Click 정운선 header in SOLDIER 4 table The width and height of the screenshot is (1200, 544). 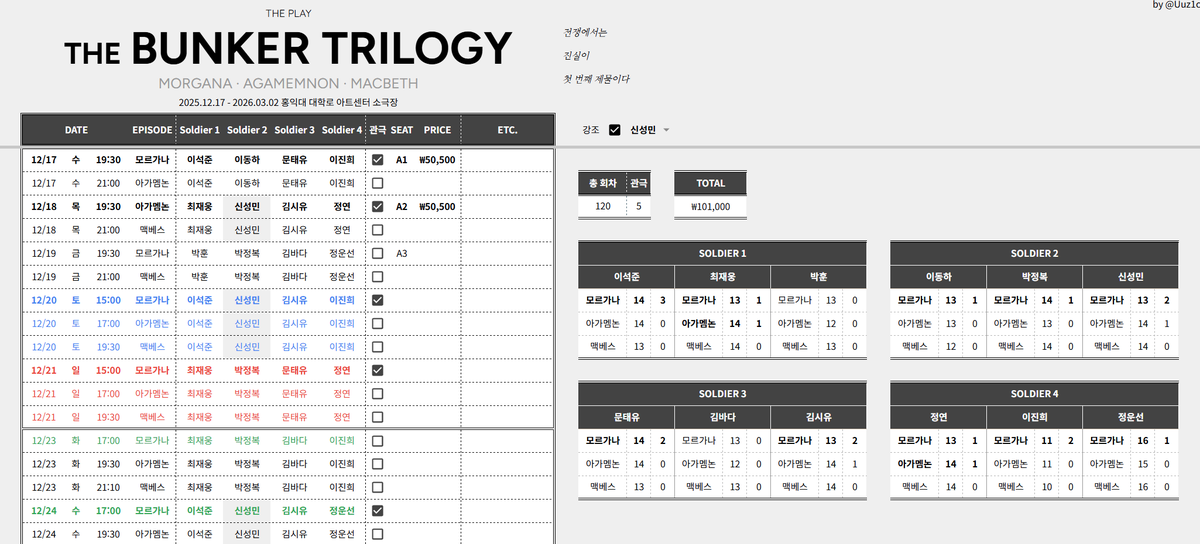(1131, 417)
